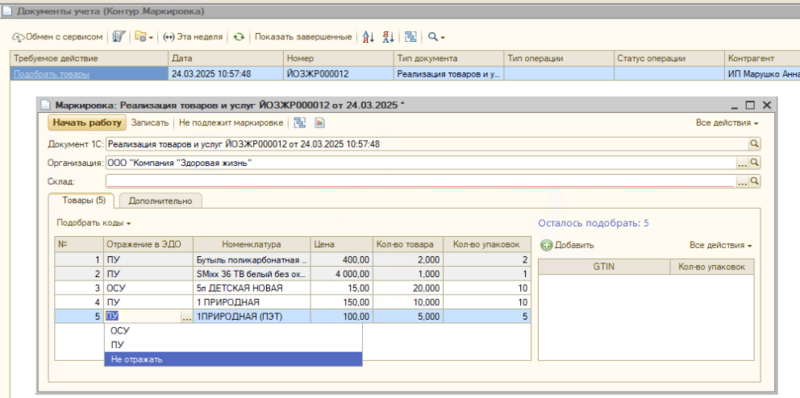Open the Подобрать товары link

pos(52,74)
